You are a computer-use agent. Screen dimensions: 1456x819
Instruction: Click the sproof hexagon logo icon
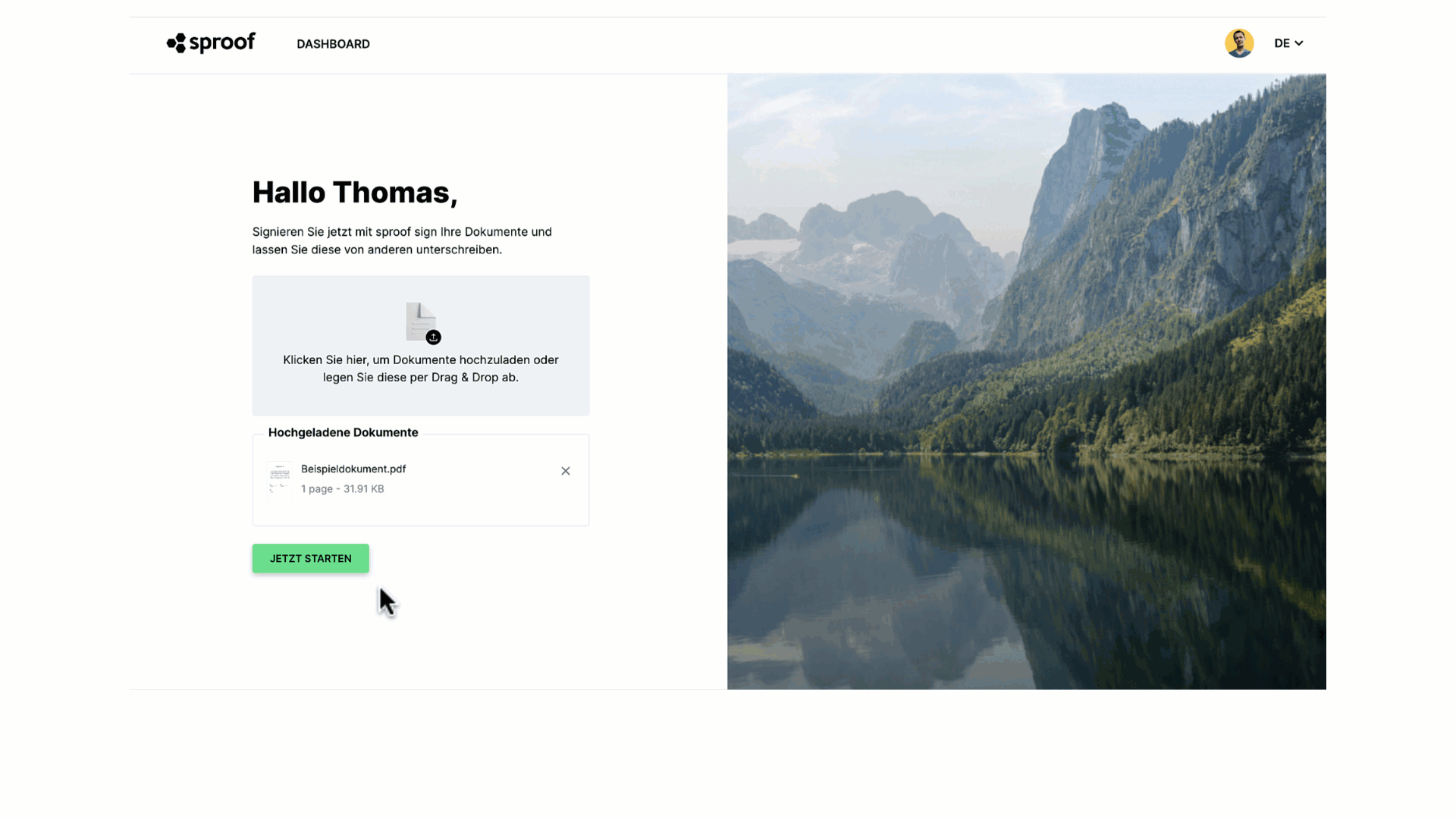tap(176, 43)
